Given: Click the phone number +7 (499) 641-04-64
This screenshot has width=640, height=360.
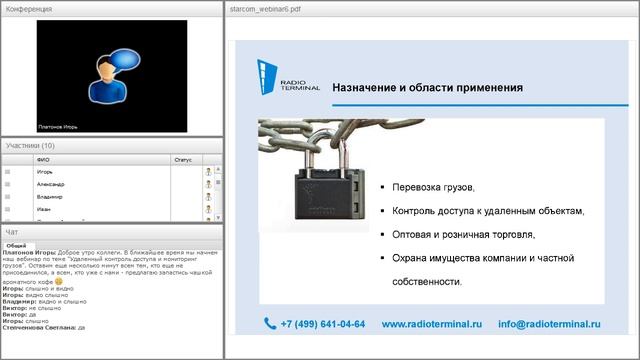Looking at the screenshot, I should tap(322, 324).
